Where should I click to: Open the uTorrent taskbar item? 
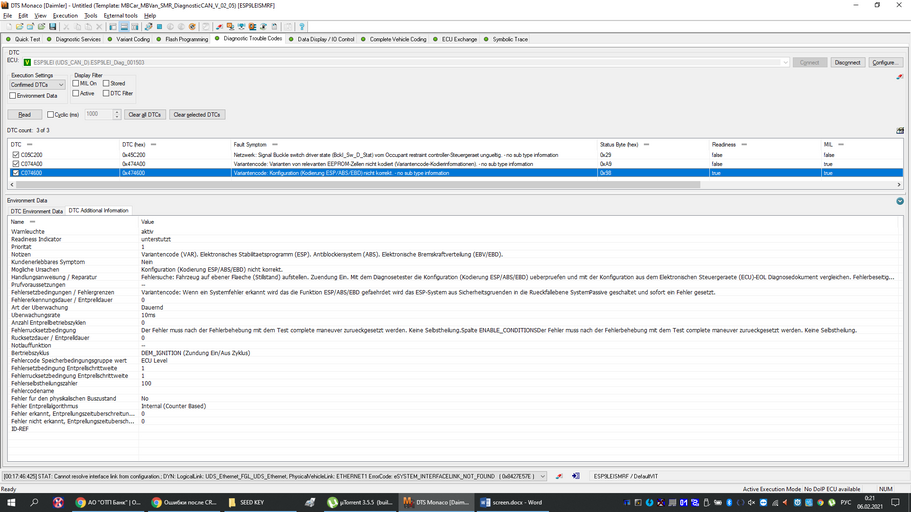360,502
